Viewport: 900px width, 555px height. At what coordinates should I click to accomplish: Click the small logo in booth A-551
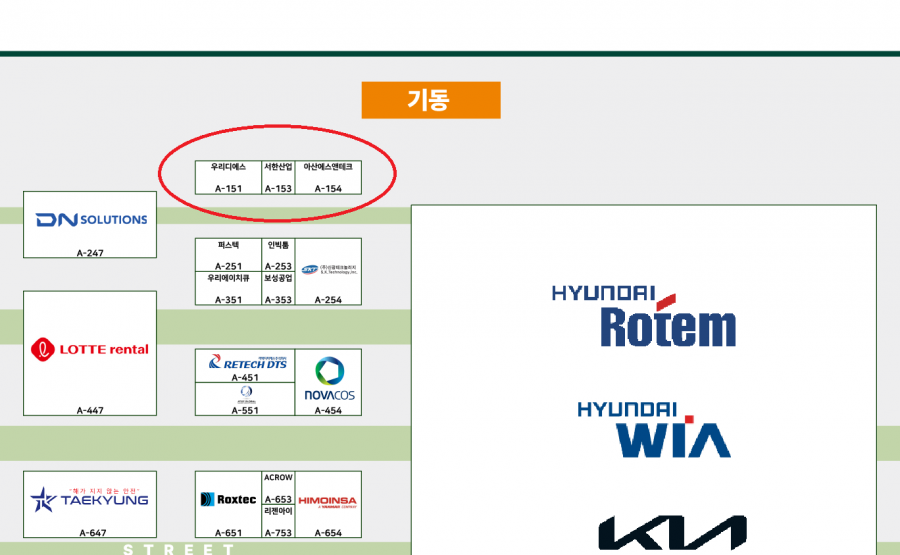pyautogui.click(x=246, y=394)
